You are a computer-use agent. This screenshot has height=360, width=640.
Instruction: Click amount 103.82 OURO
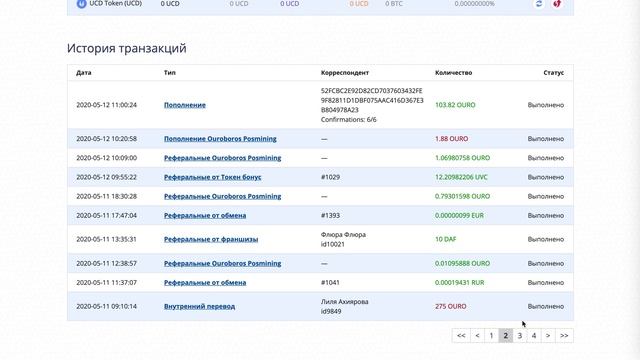point(455,105)
